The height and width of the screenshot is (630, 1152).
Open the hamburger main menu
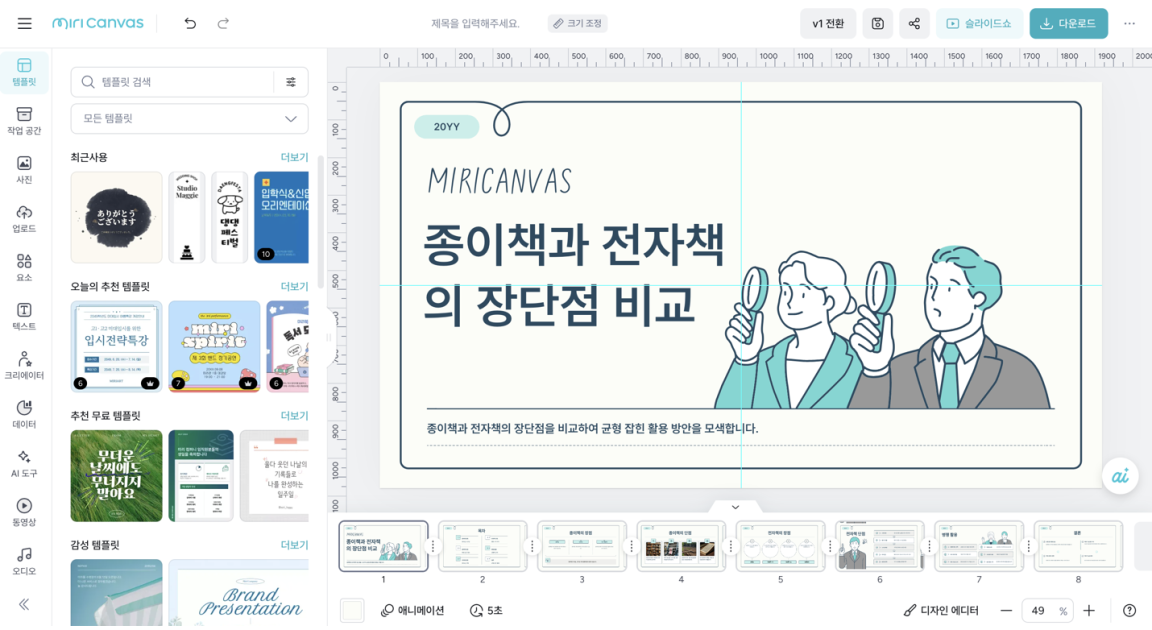24,23
